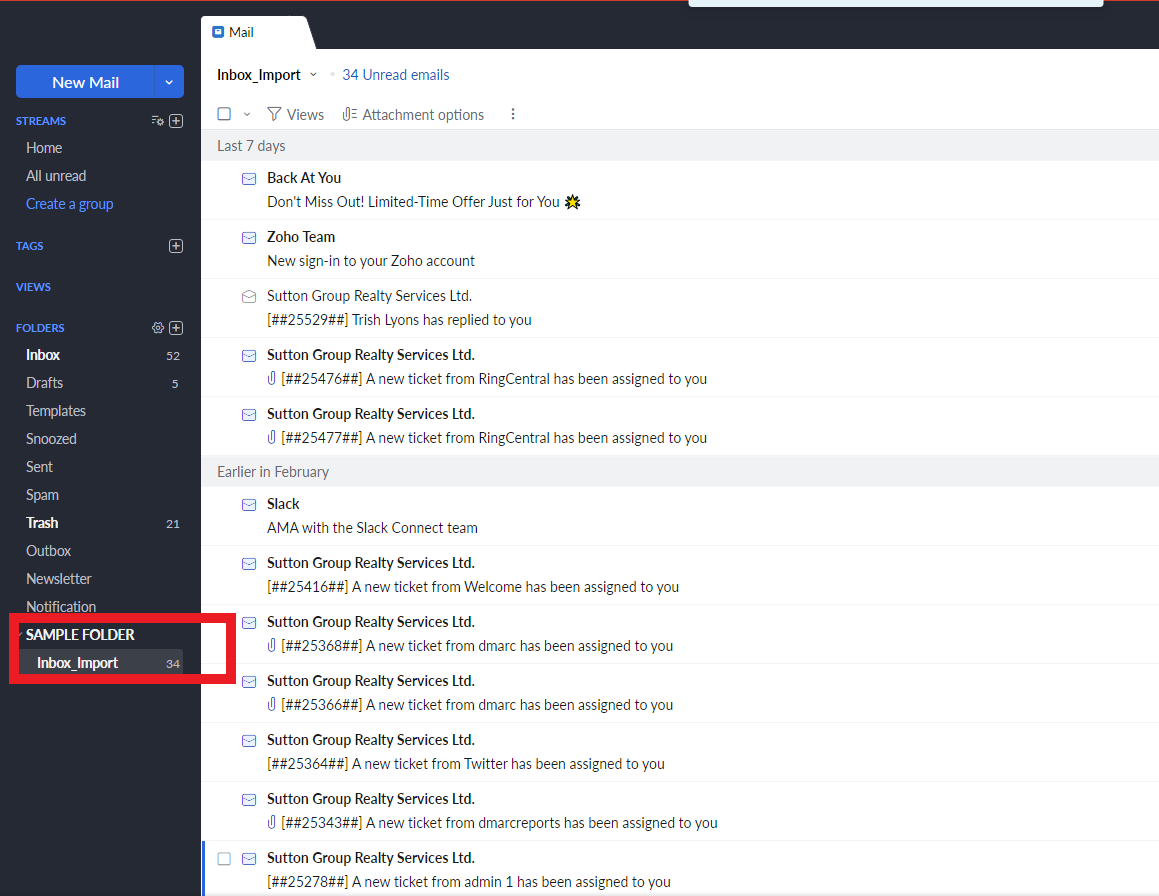Image resolution: width=1159 pixels, height=896 pixels.
Task: Click the envelope icon of ticket 25416 email
Action: tap(249, 564)
